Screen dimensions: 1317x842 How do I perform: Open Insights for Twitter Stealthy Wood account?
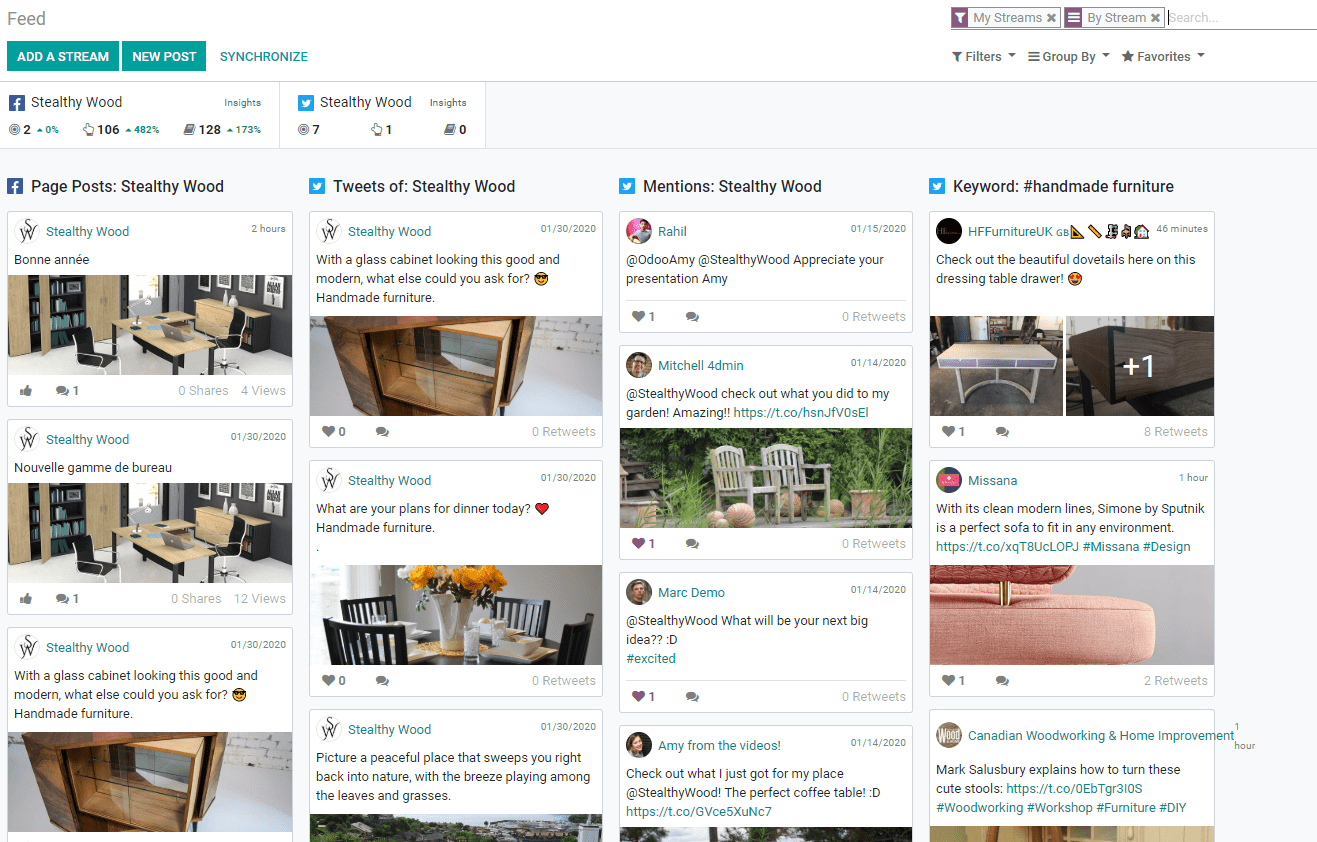click(448, 103)
